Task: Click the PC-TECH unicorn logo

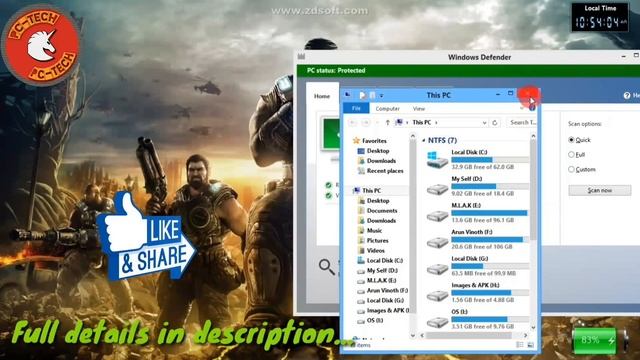Action: (x=42, y=45)
